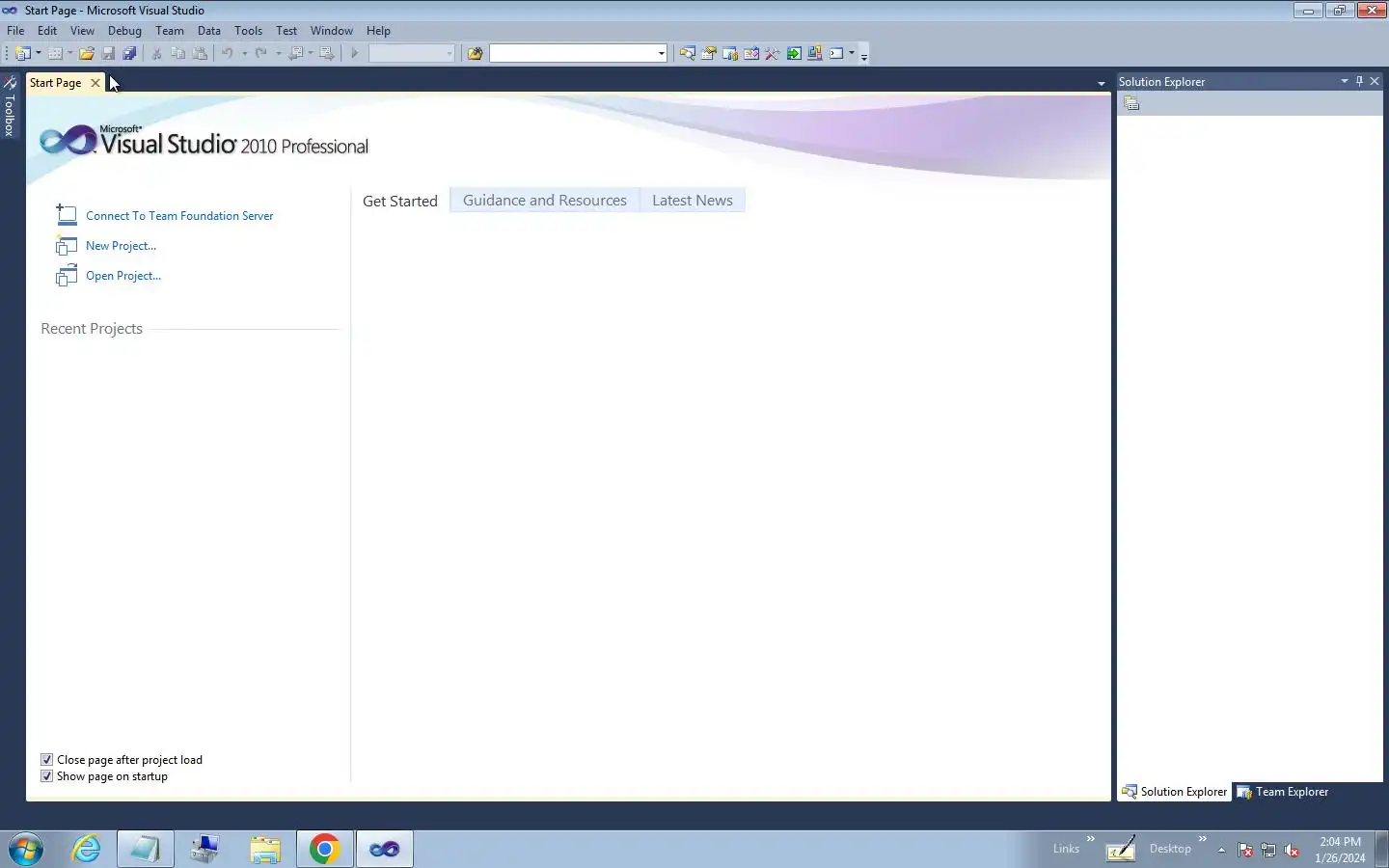Open the Solution Configurations combo box
Image resolution: width=1389 pixels, height=868 pixels.
tap(412, 54)
